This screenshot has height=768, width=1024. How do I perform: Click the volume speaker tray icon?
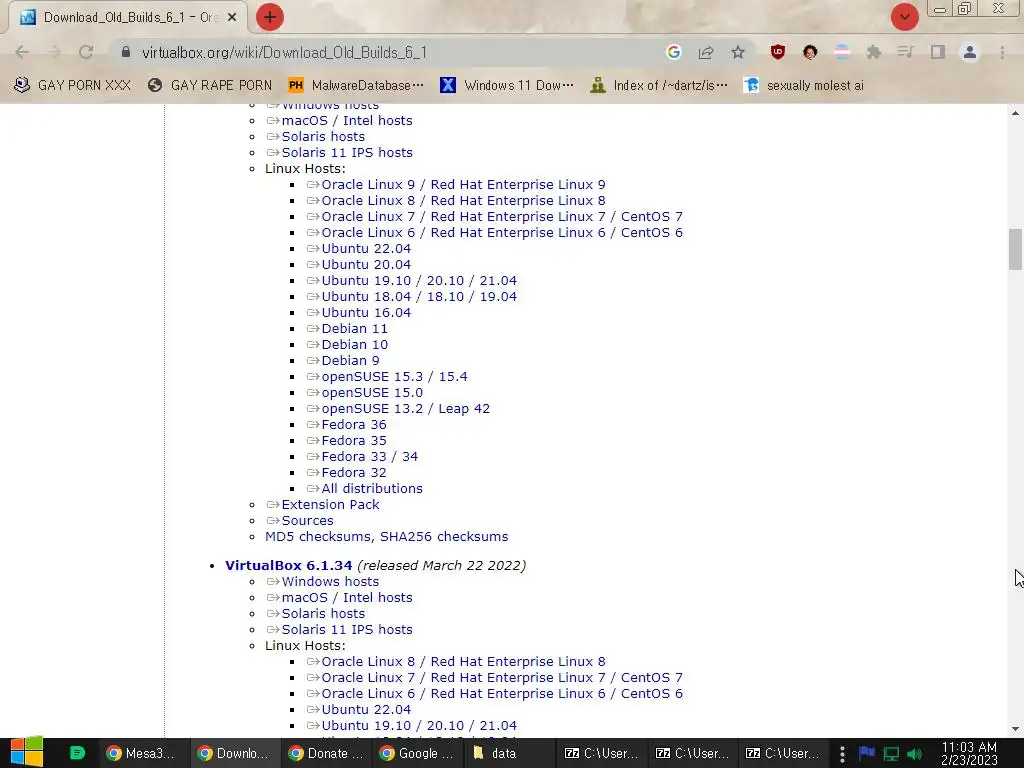(914, 754)
